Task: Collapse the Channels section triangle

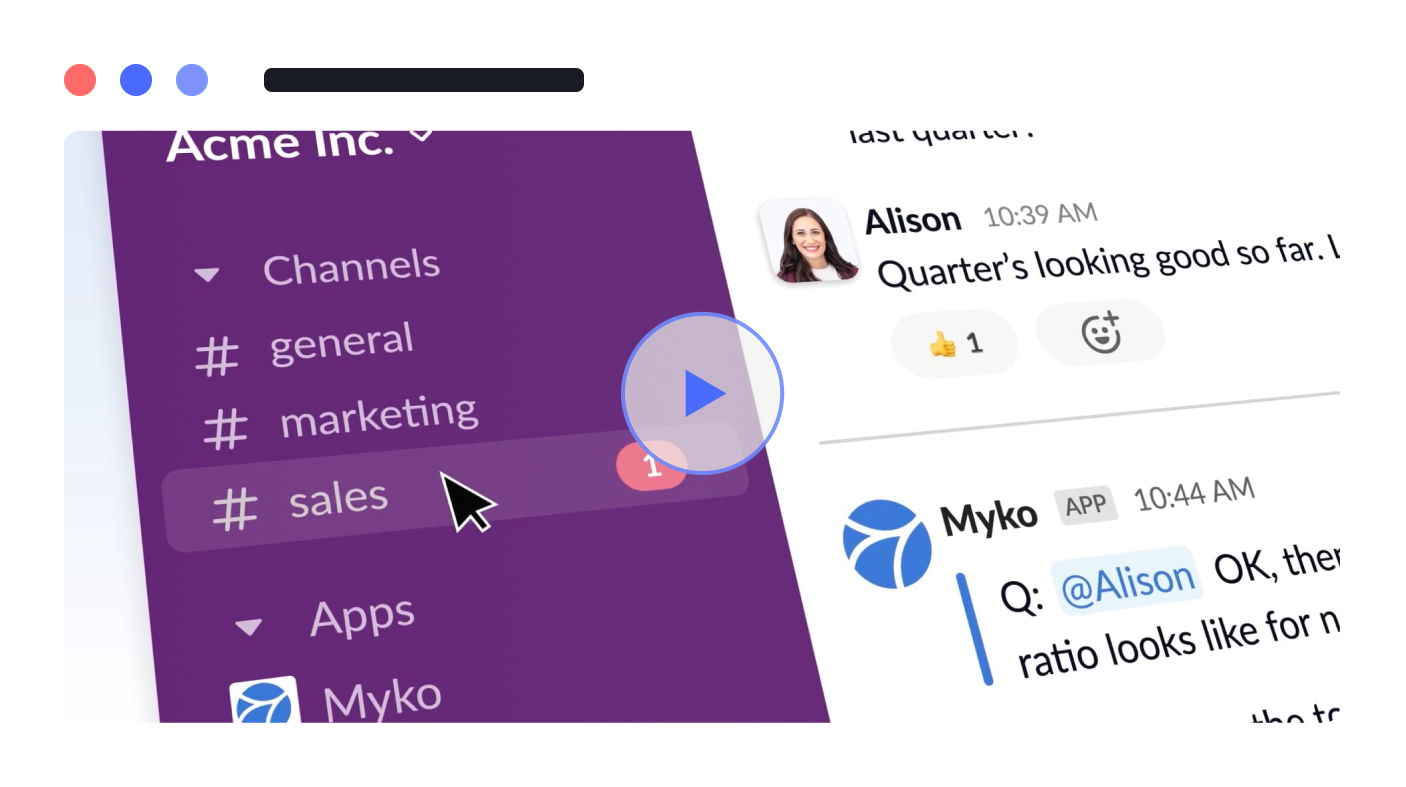Action: (x=207, y=274)
